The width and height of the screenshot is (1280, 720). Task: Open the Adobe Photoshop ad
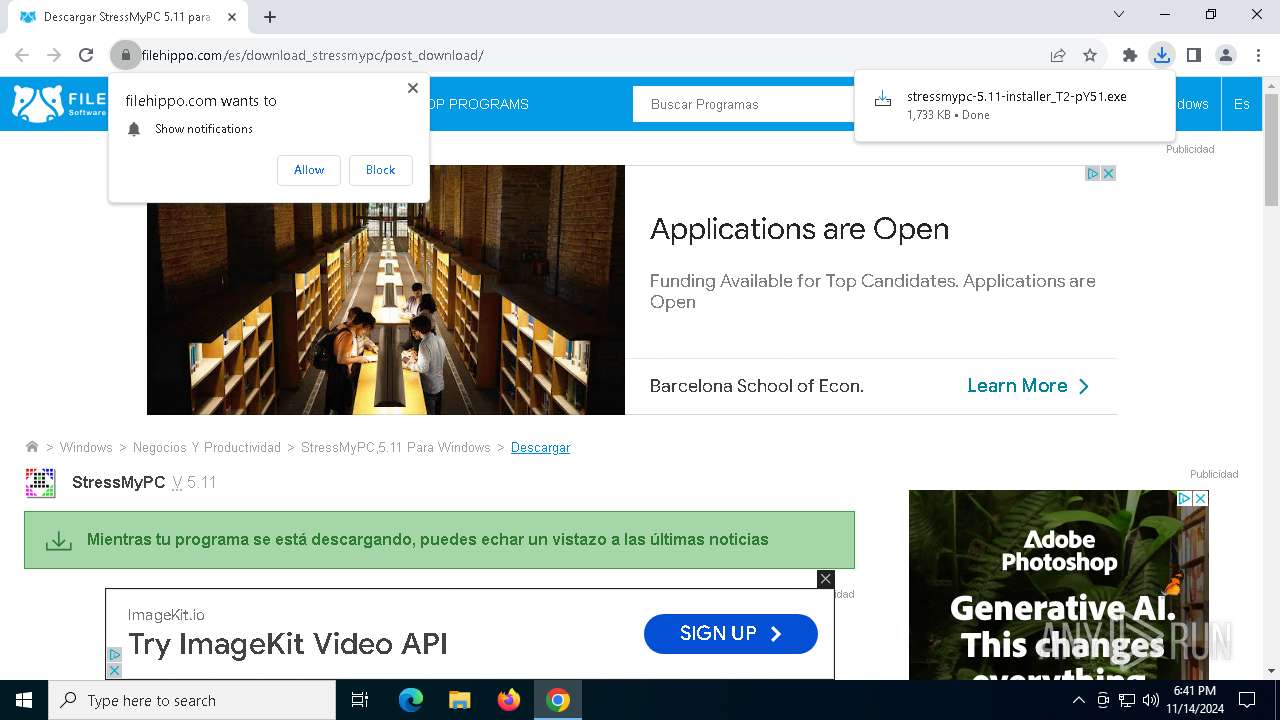[x=1058, y=585]
